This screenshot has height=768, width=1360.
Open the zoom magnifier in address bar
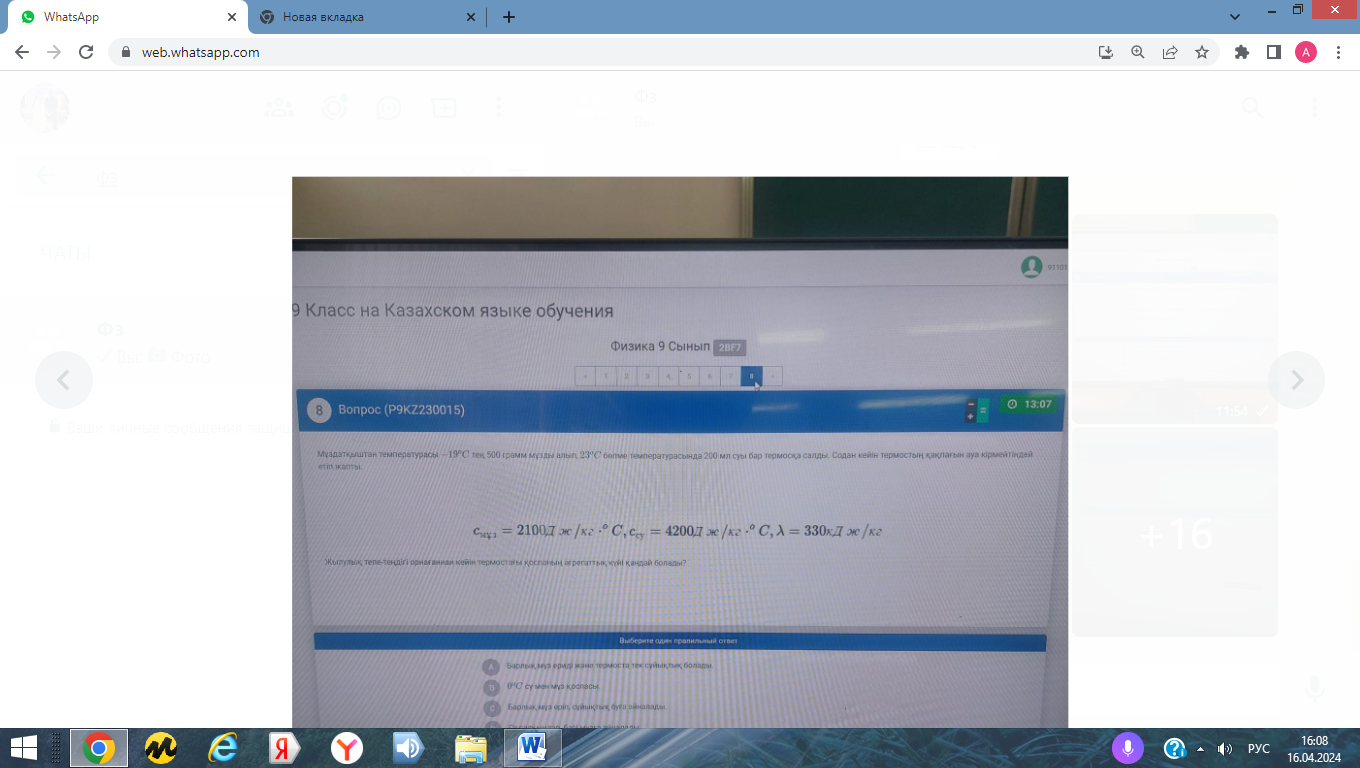(1137, 52)
